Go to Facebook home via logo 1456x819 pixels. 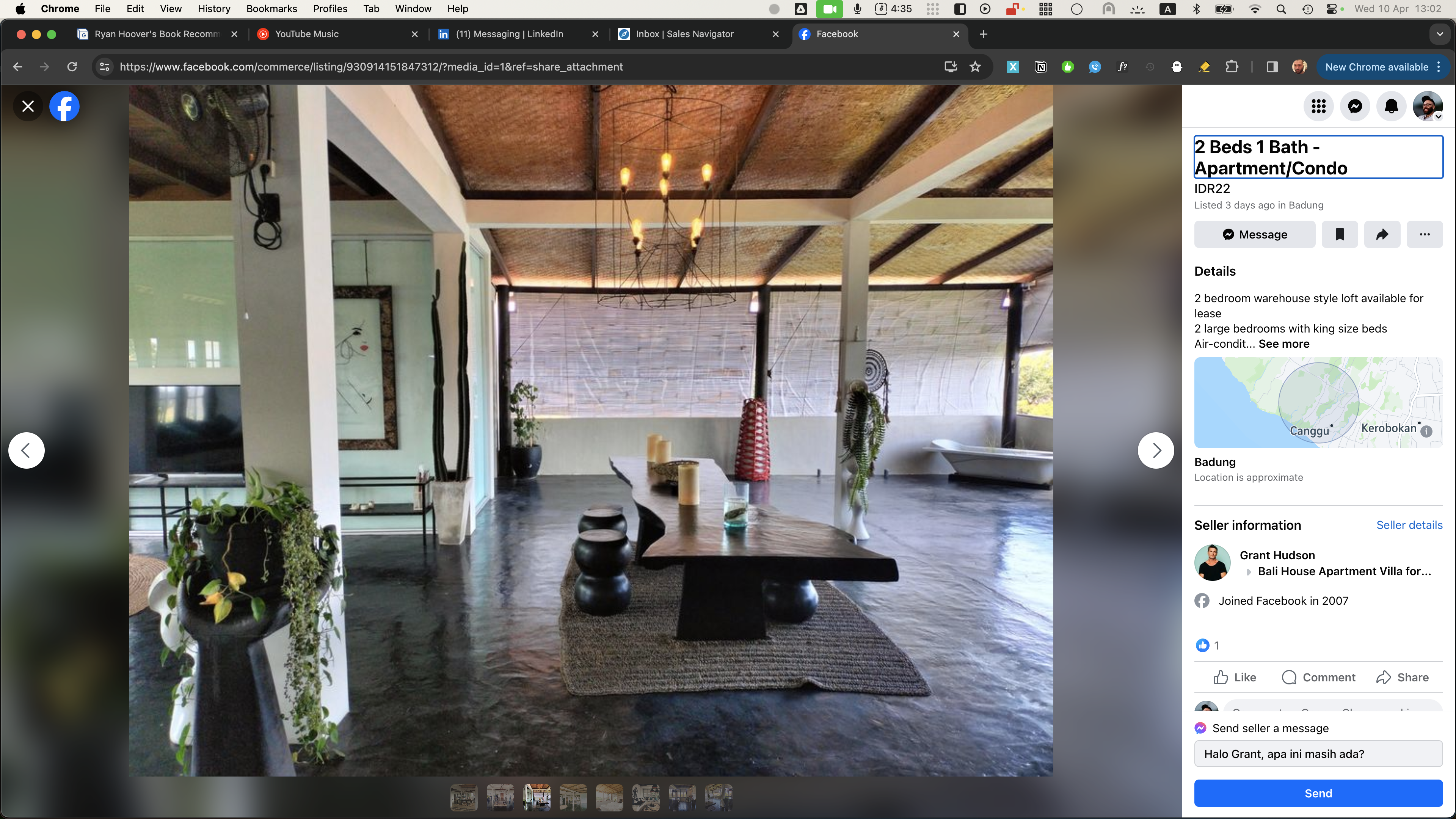pos(64,106)
